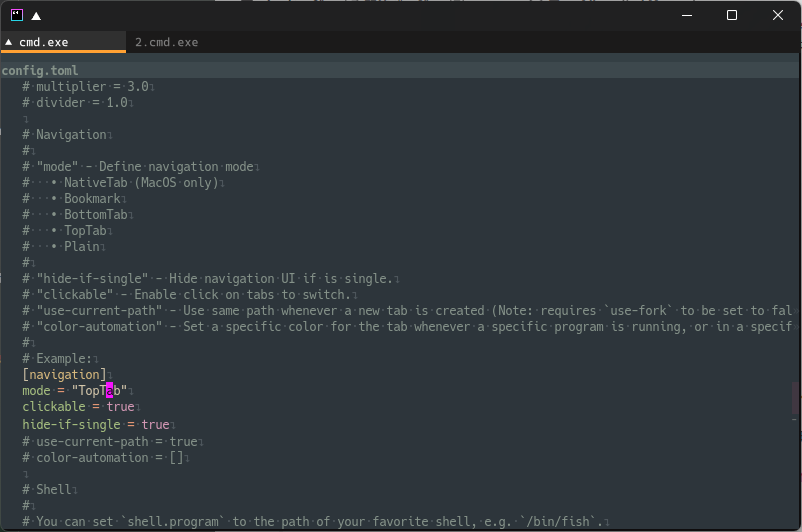The image size is (802, 532).
Task: Click the true value after clickable
Action: [x=121, y=407]
